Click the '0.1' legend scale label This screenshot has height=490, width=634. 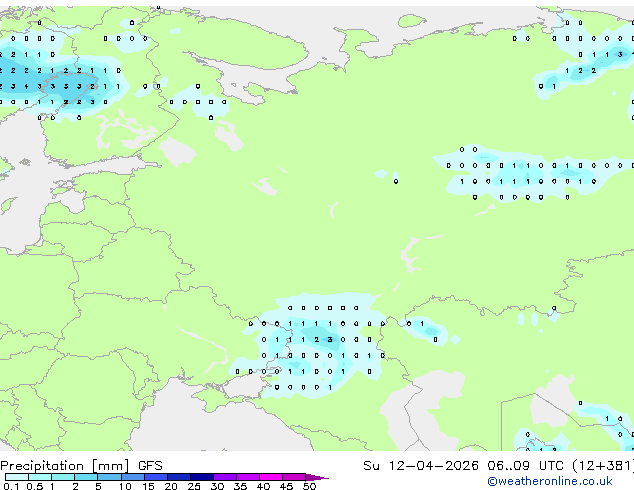(x=11, y=486)
